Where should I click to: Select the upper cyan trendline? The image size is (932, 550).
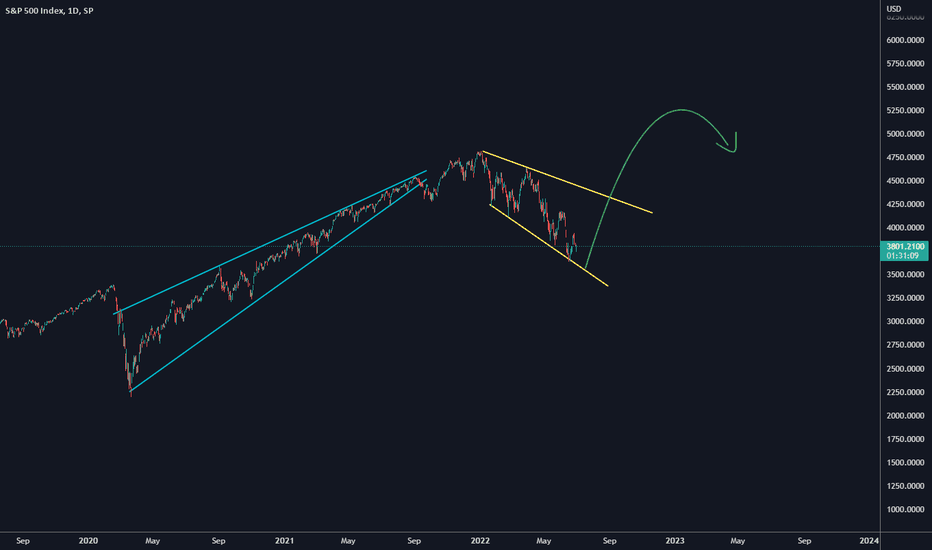pyautogui.click(x=270, y=242)
